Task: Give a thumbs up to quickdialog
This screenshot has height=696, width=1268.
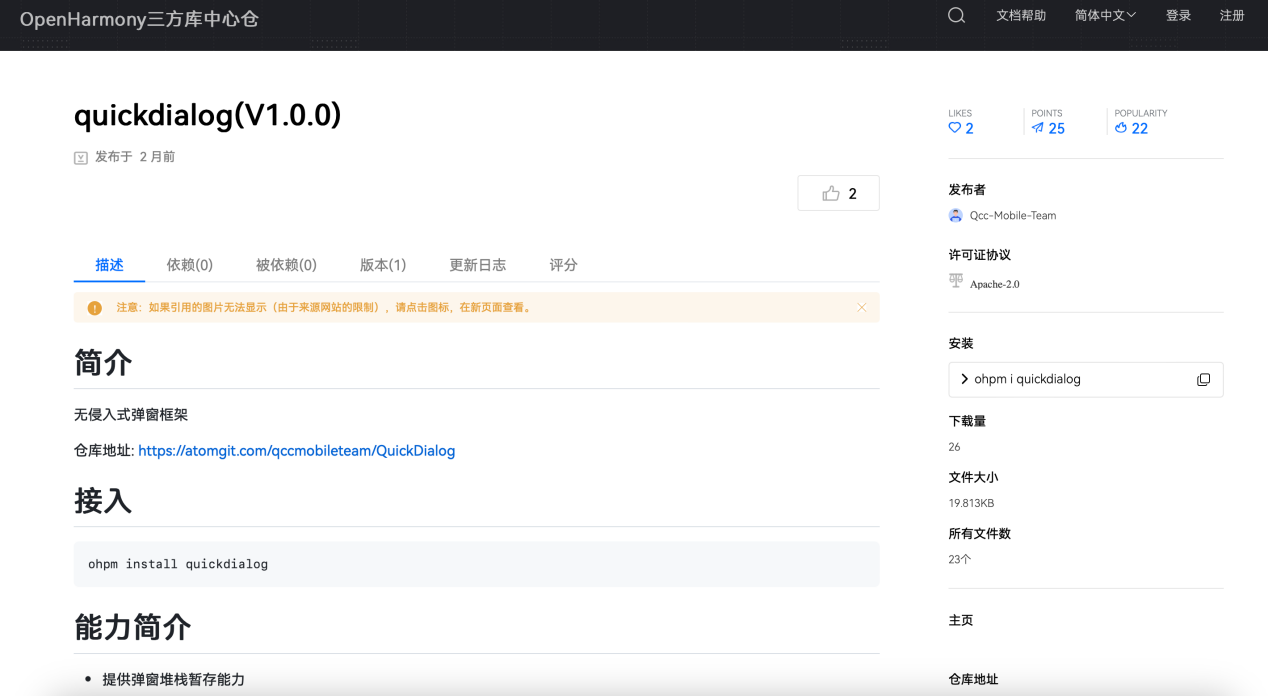Action: pos(838,192)
